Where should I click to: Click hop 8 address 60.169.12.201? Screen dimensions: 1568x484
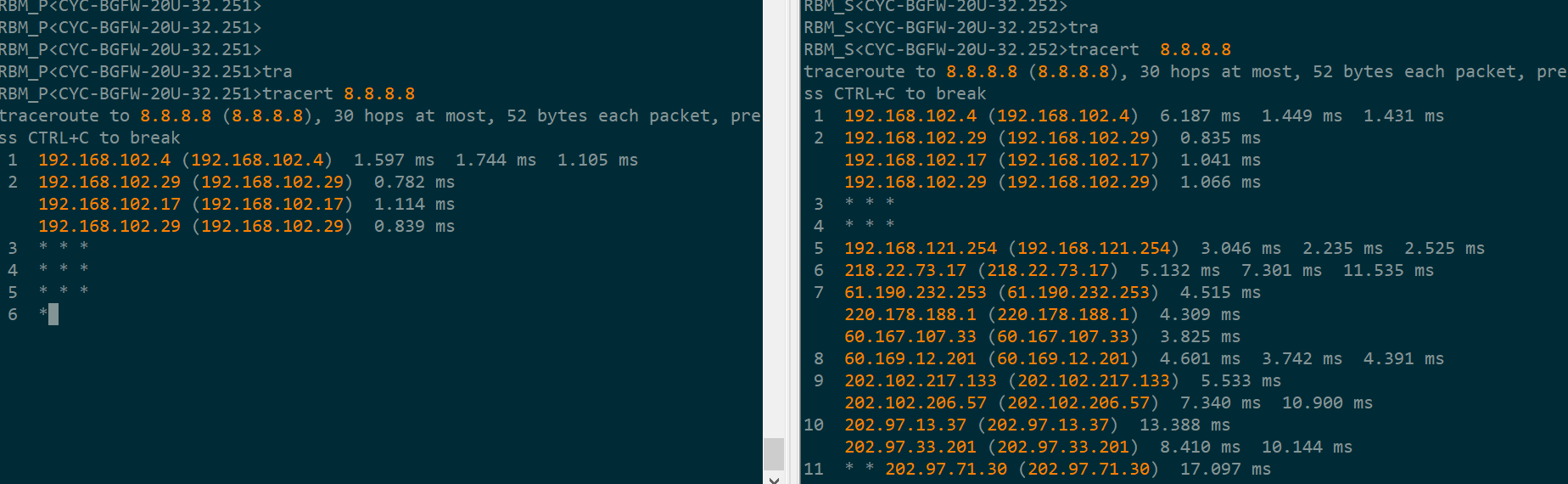[x=910, y=359]
